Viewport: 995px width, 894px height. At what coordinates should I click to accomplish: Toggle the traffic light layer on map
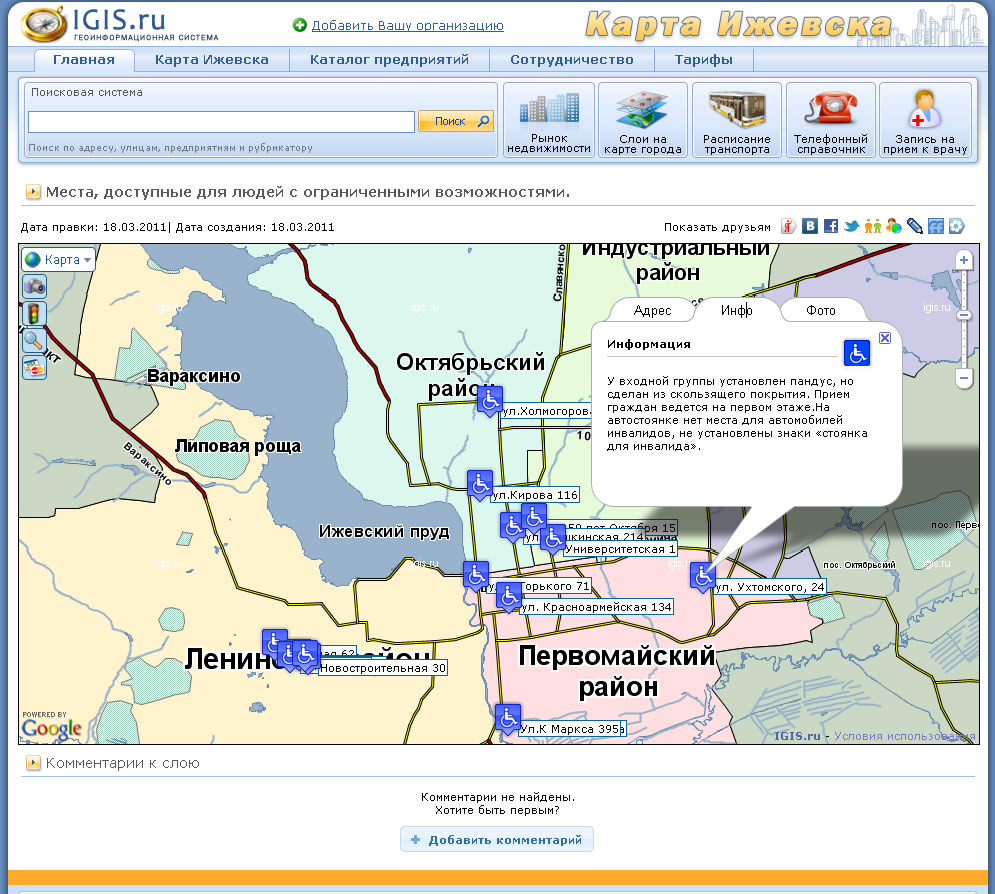(x=34, y=313)
